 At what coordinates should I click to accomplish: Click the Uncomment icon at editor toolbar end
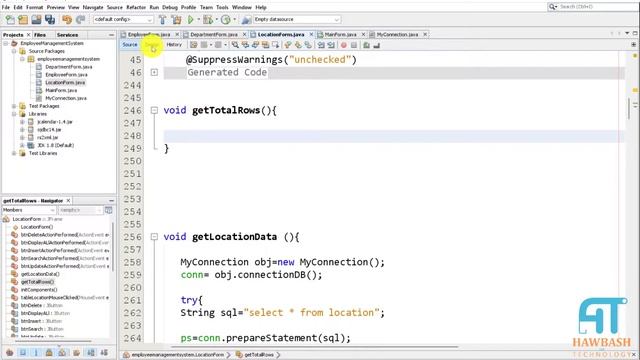[377, 45]
